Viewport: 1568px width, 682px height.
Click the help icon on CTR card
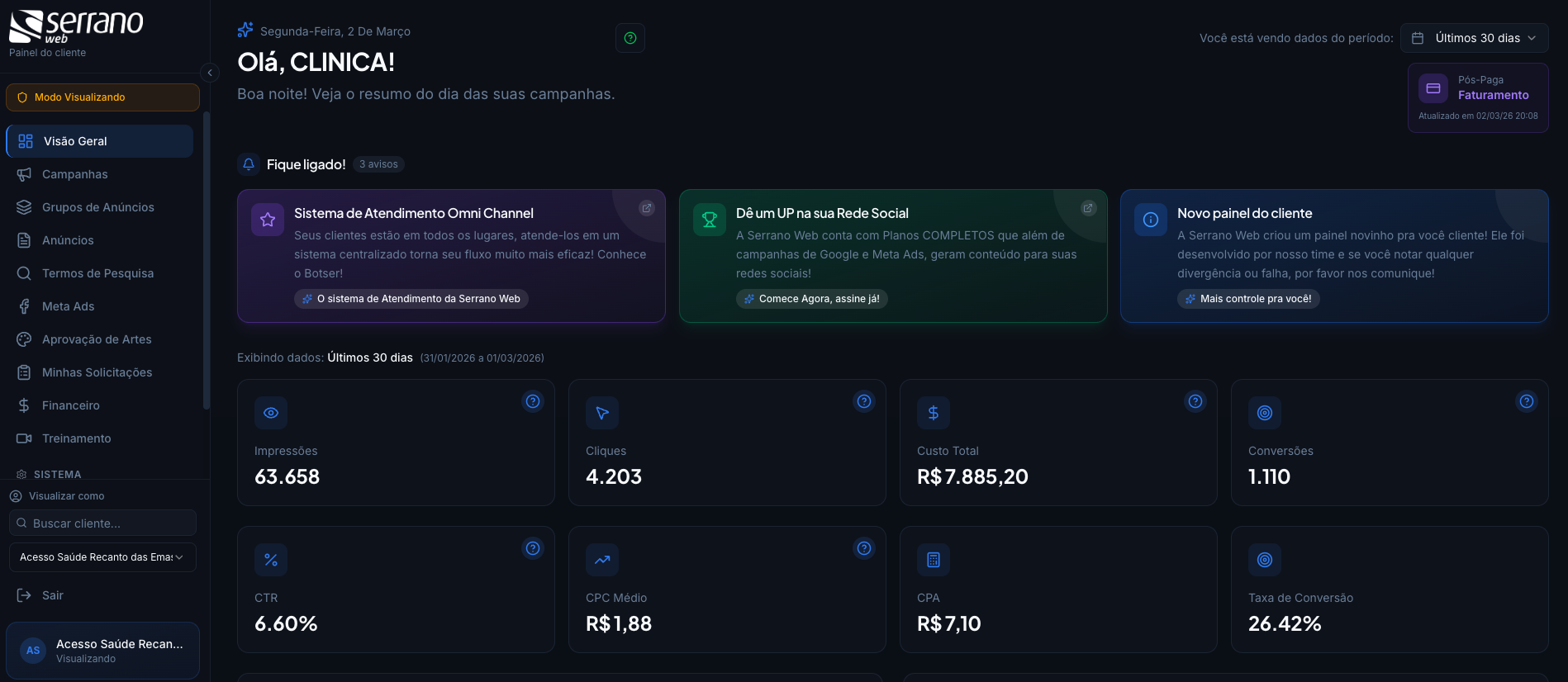coord(533,548)
